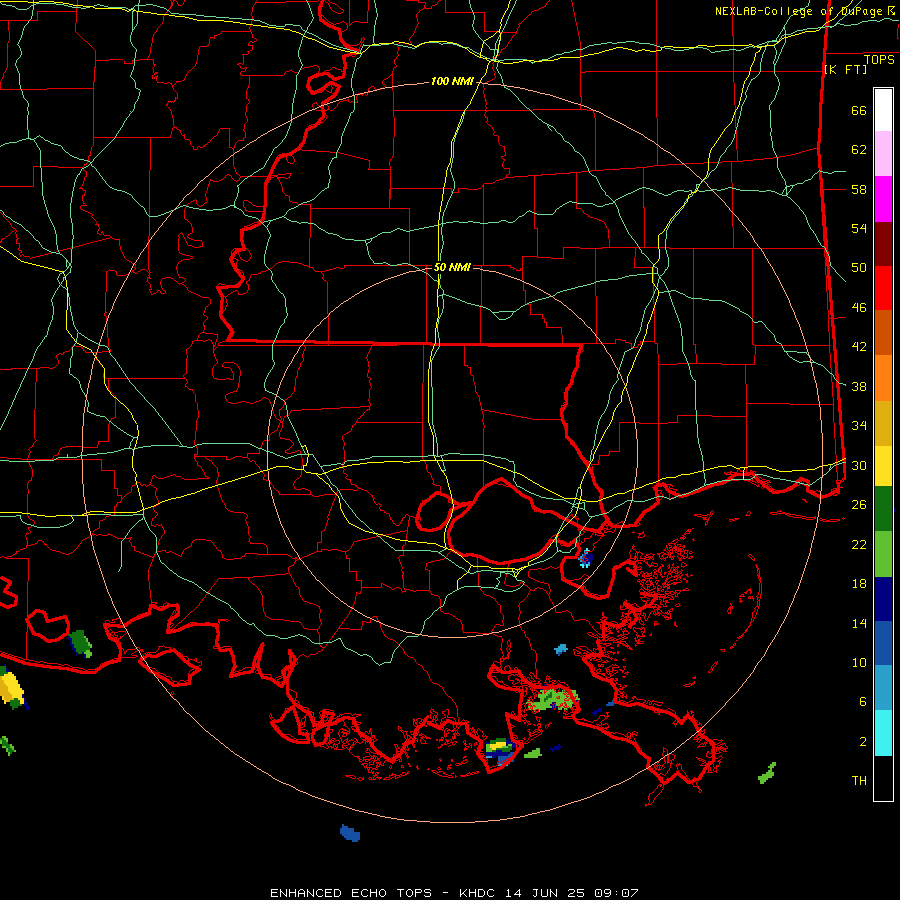
Task: Select the legend value 46
Action: coord(859,308)
